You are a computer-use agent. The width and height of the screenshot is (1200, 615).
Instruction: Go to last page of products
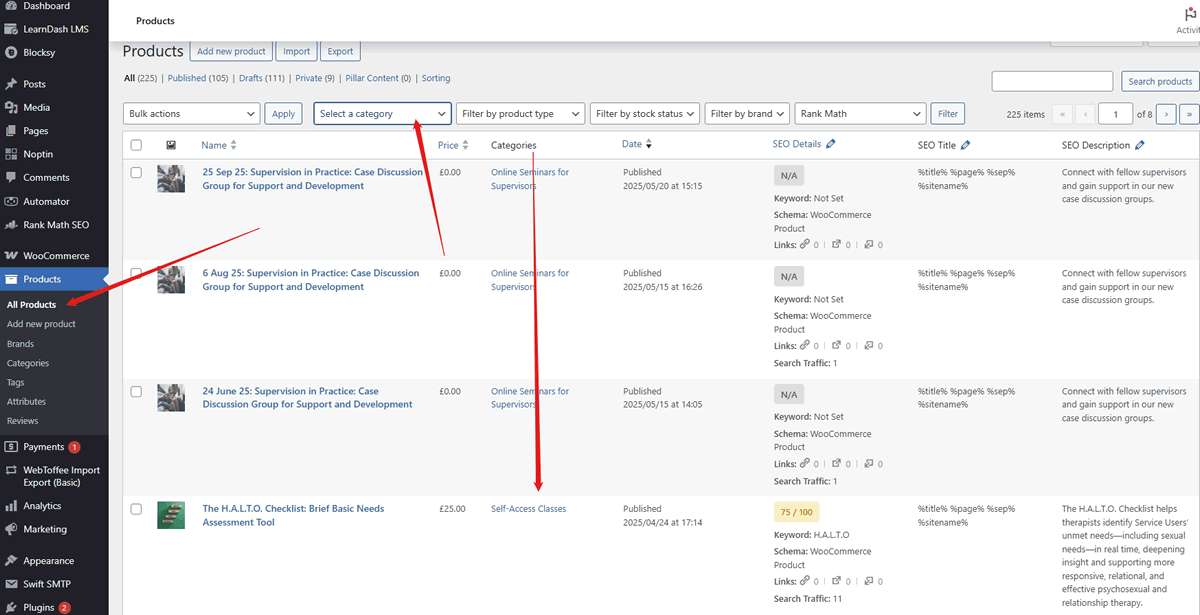[1189, 114]
